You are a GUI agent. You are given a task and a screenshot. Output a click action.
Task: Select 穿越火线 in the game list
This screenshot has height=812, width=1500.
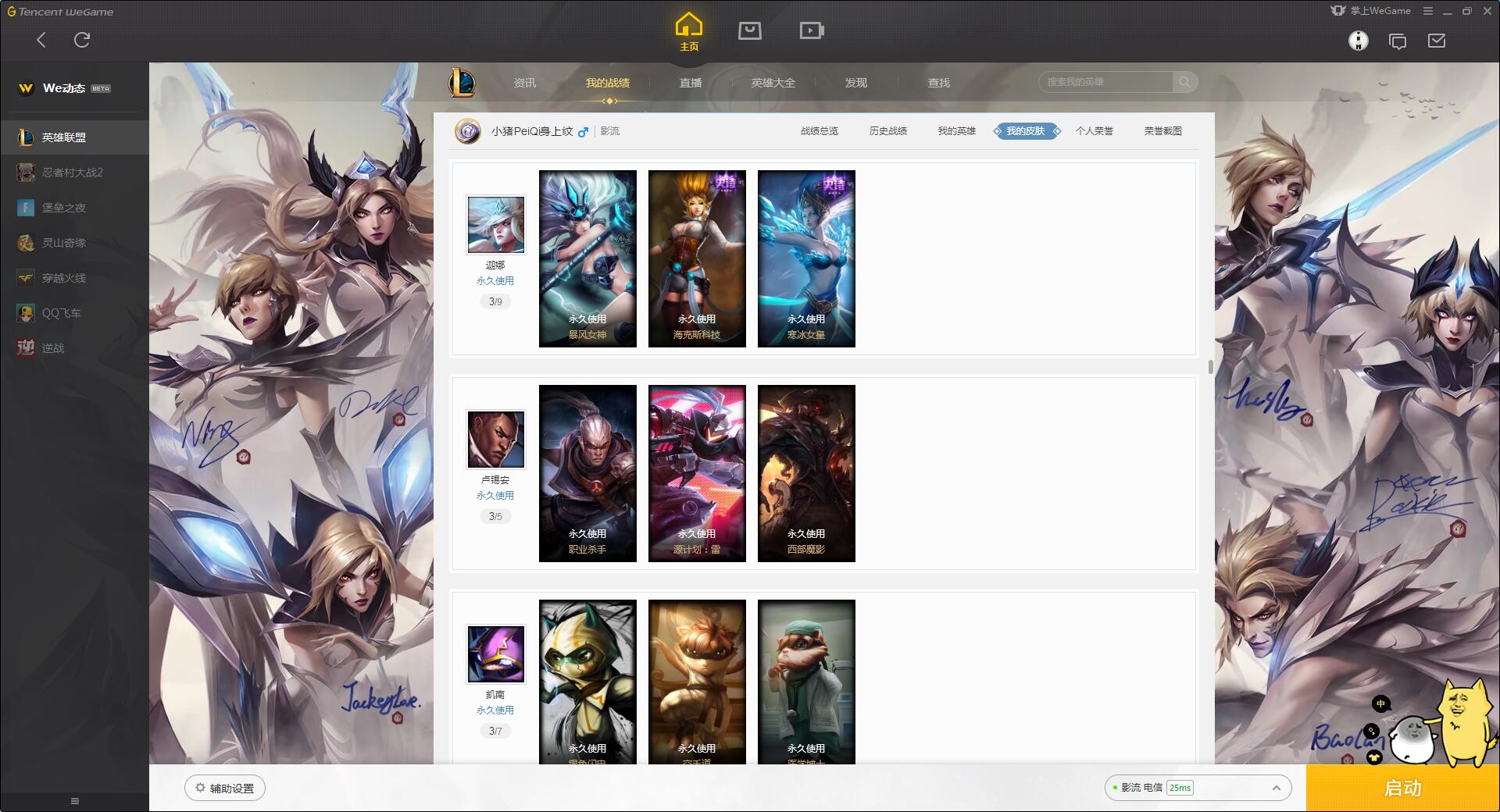pyautogui.click(x=74, y=278)
